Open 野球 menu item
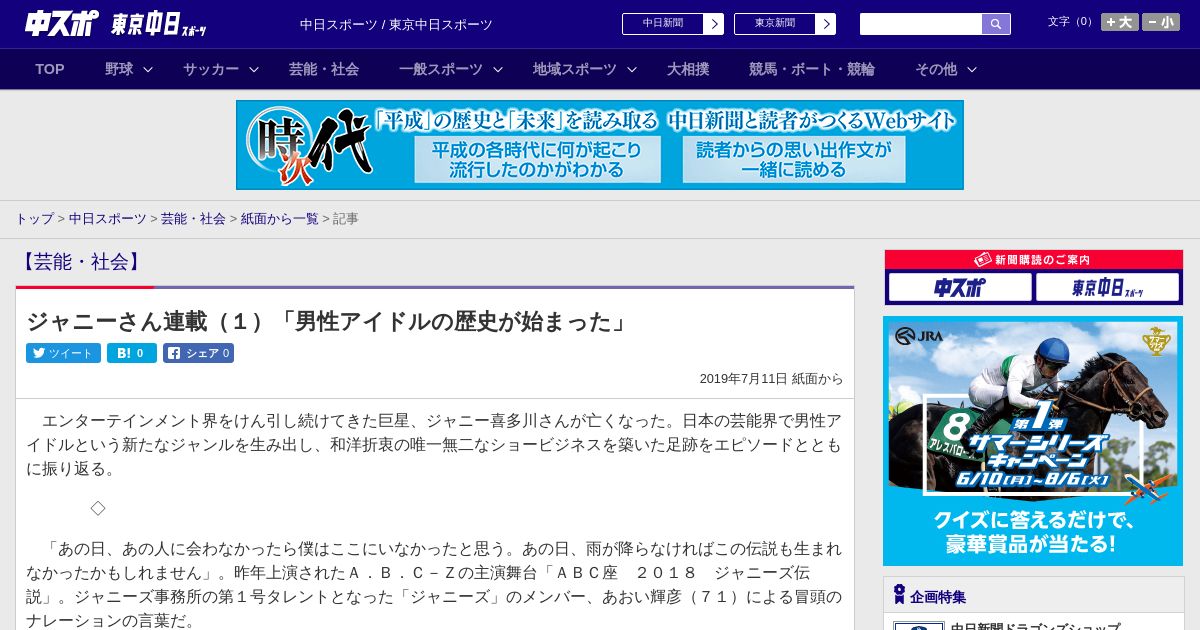 (x=119, y=69)
